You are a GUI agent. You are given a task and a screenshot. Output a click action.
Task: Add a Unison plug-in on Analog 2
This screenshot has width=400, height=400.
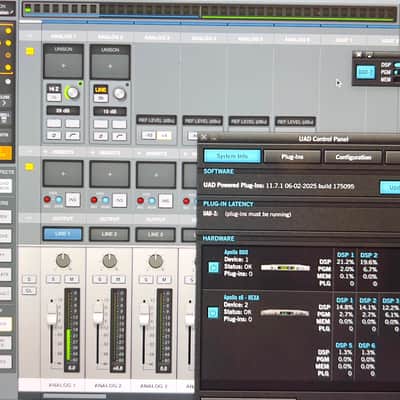(x=110, y=66)
